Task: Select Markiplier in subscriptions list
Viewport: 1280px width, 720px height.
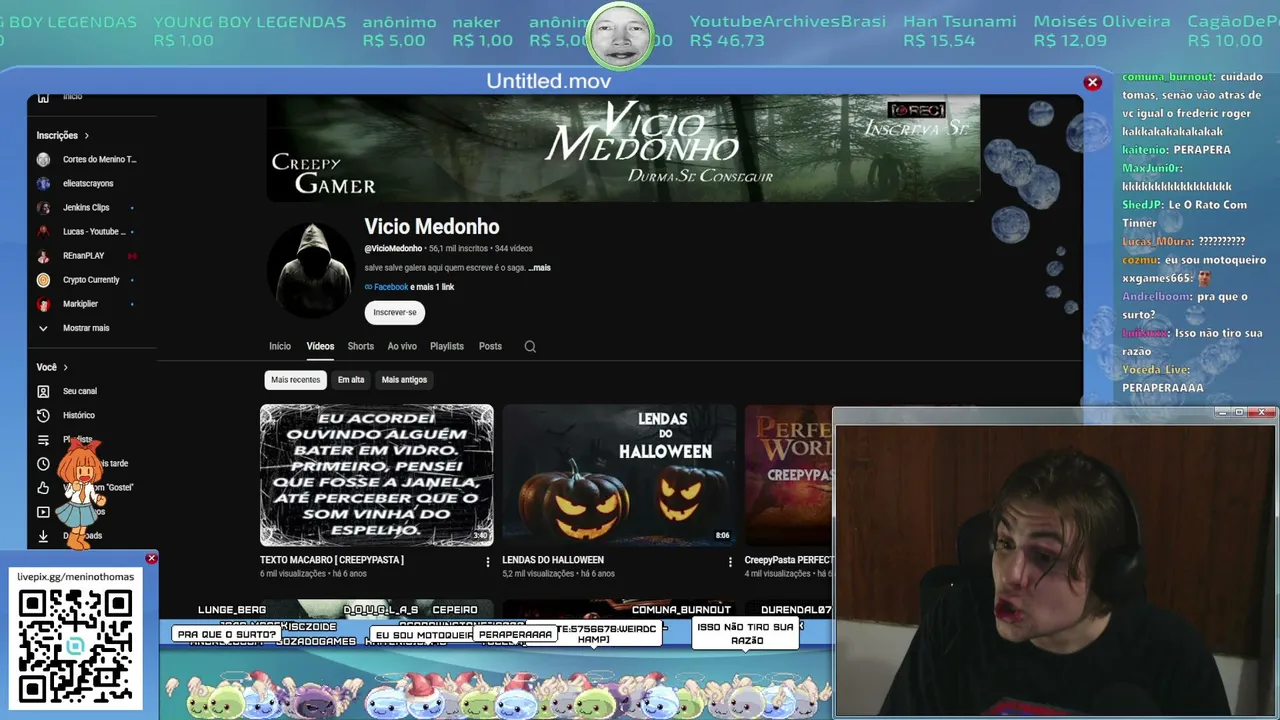Action: tap(80, 304)
